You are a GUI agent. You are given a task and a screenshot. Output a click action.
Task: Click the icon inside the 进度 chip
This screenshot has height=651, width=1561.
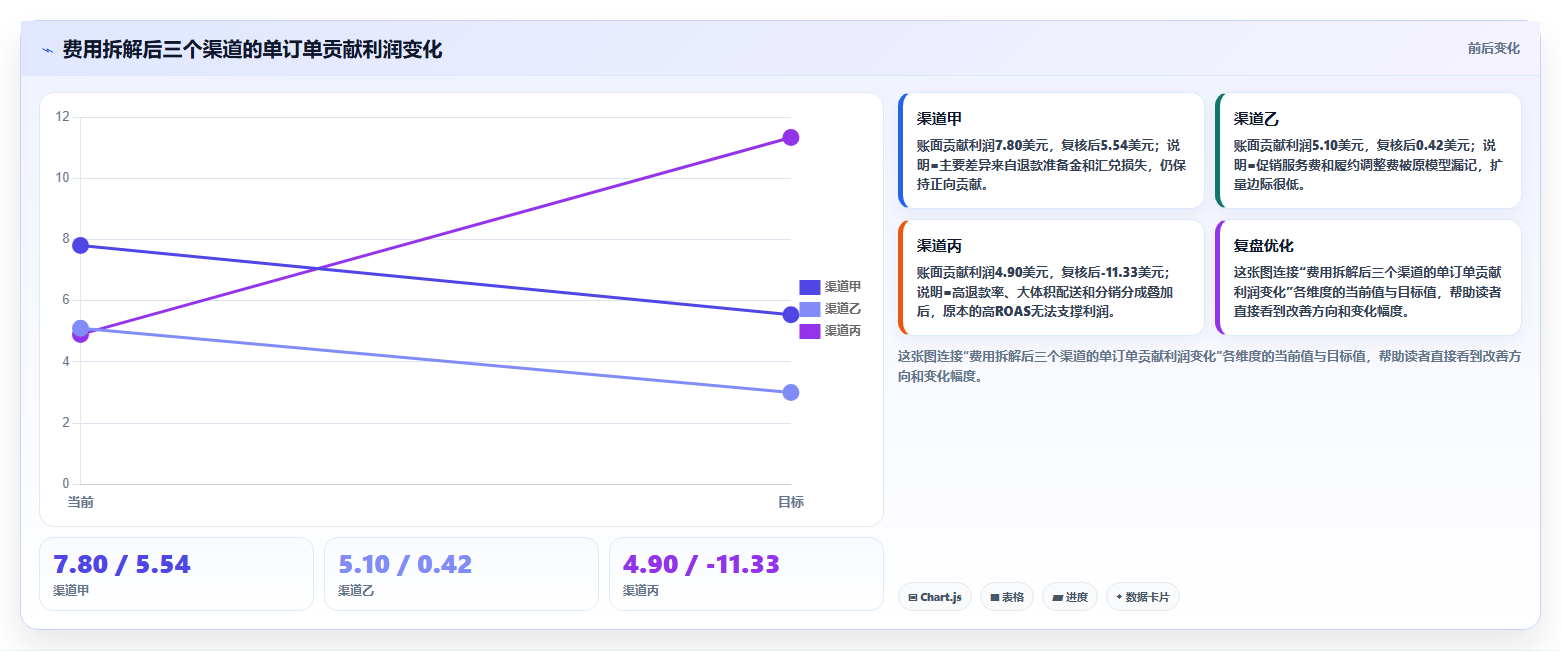point(1057,597)
